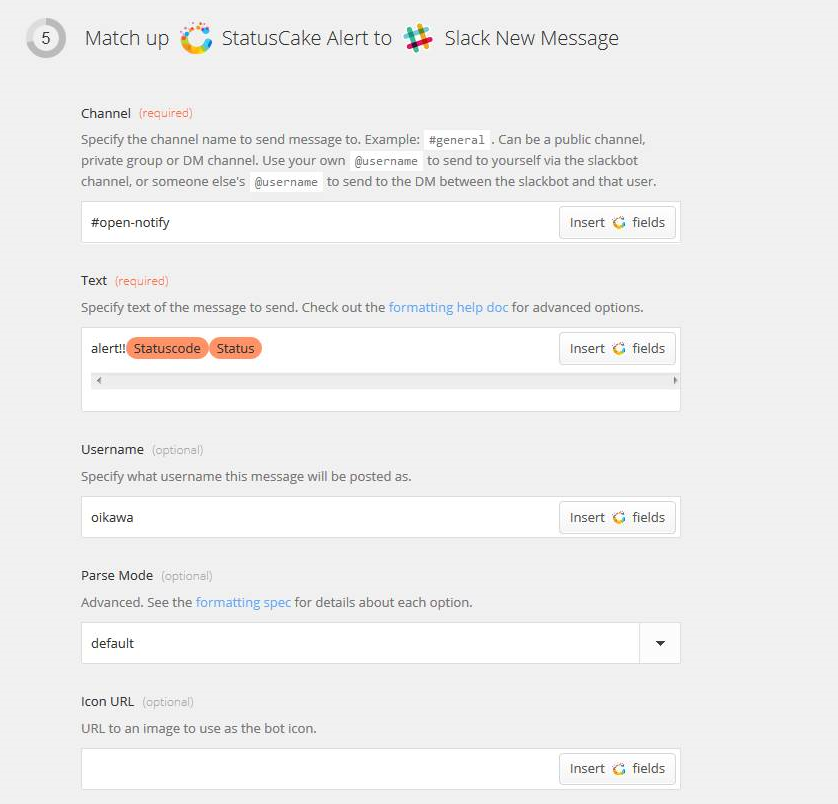Insert fields for the Username
This screenshot has width=838, height=804.
617,517
